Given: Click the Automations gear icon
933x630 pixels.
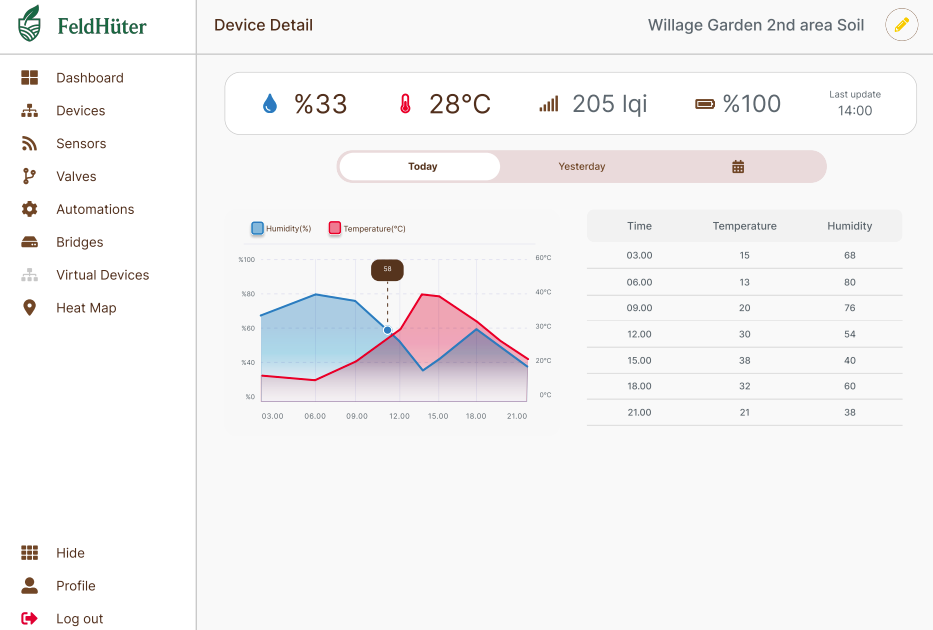Looking at the screenshot, I should 30,210.
